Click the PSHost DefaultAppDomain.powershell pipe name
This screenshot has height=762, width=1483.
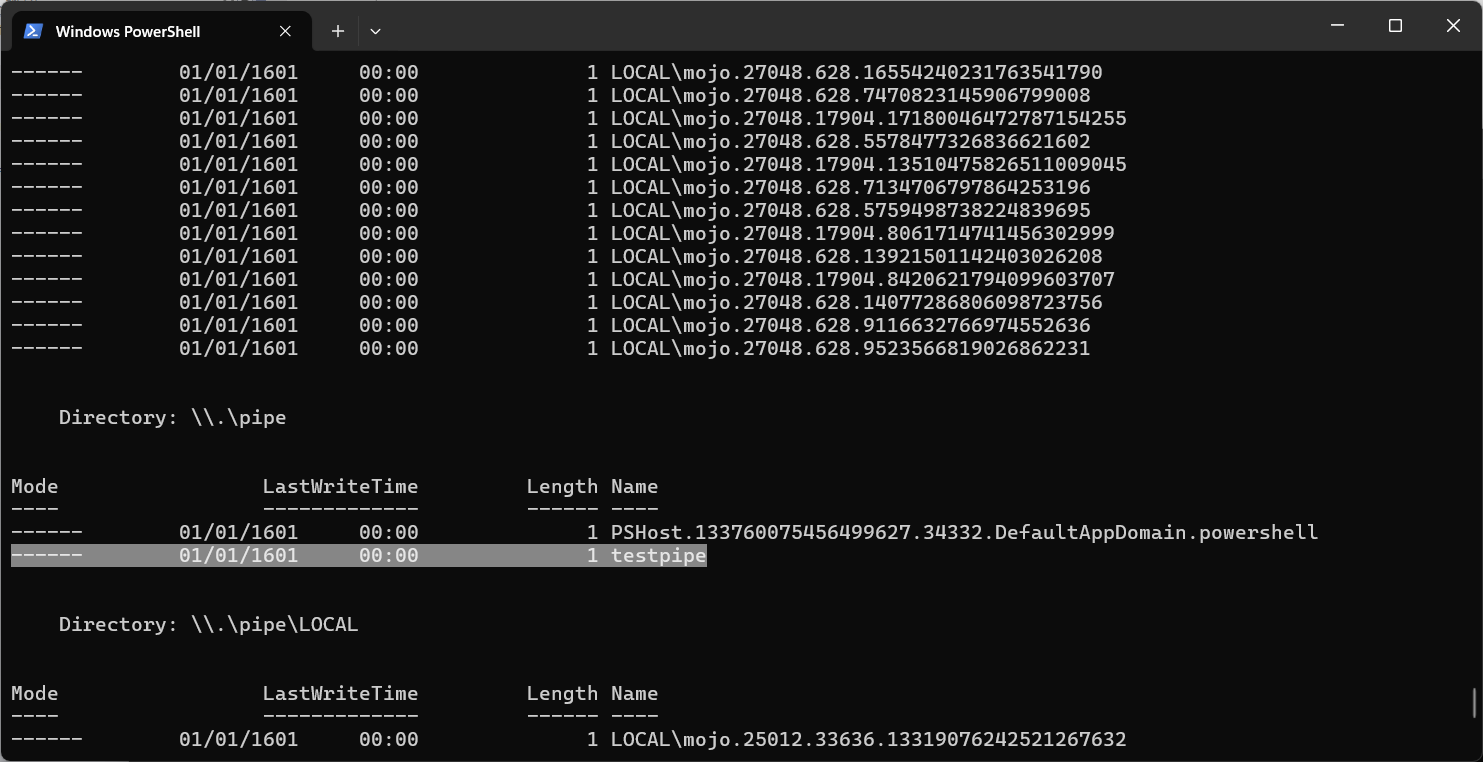tap(964, 532)
